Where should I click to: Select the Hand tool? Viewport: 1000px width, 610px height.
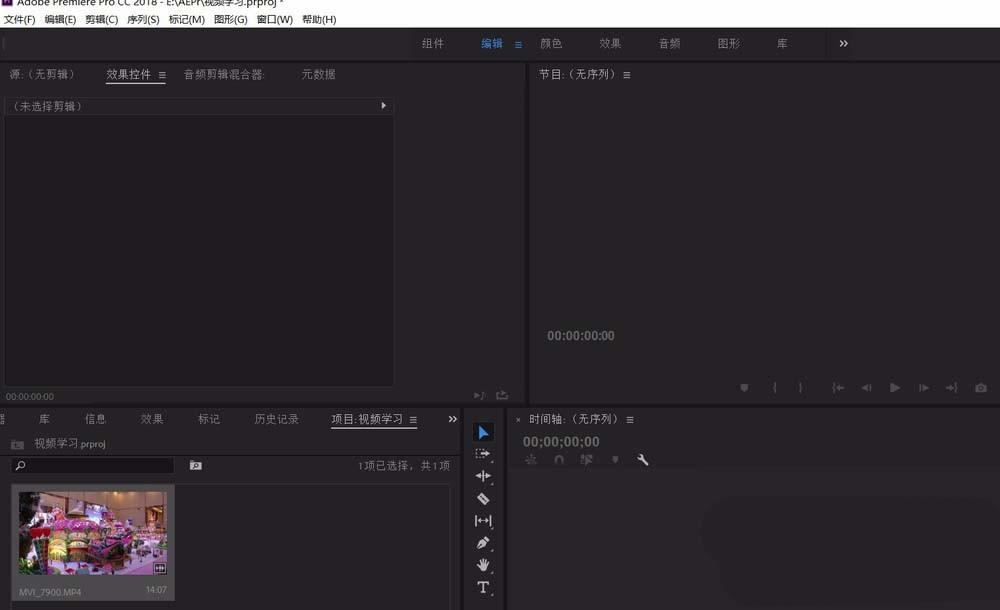click(483, 565)
